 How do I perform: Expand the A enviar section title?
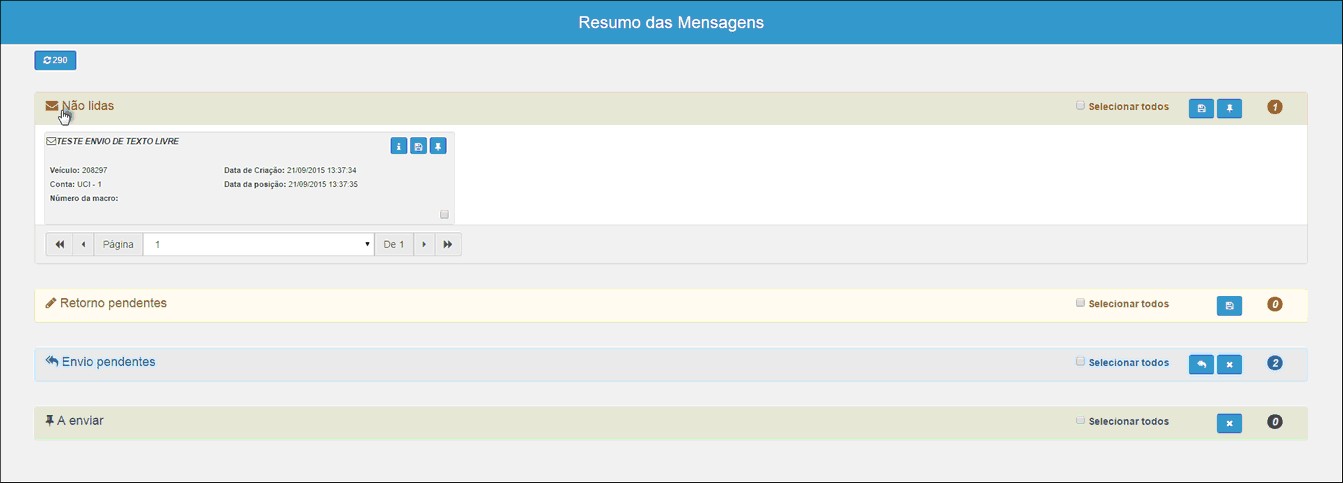coord(80,421)
